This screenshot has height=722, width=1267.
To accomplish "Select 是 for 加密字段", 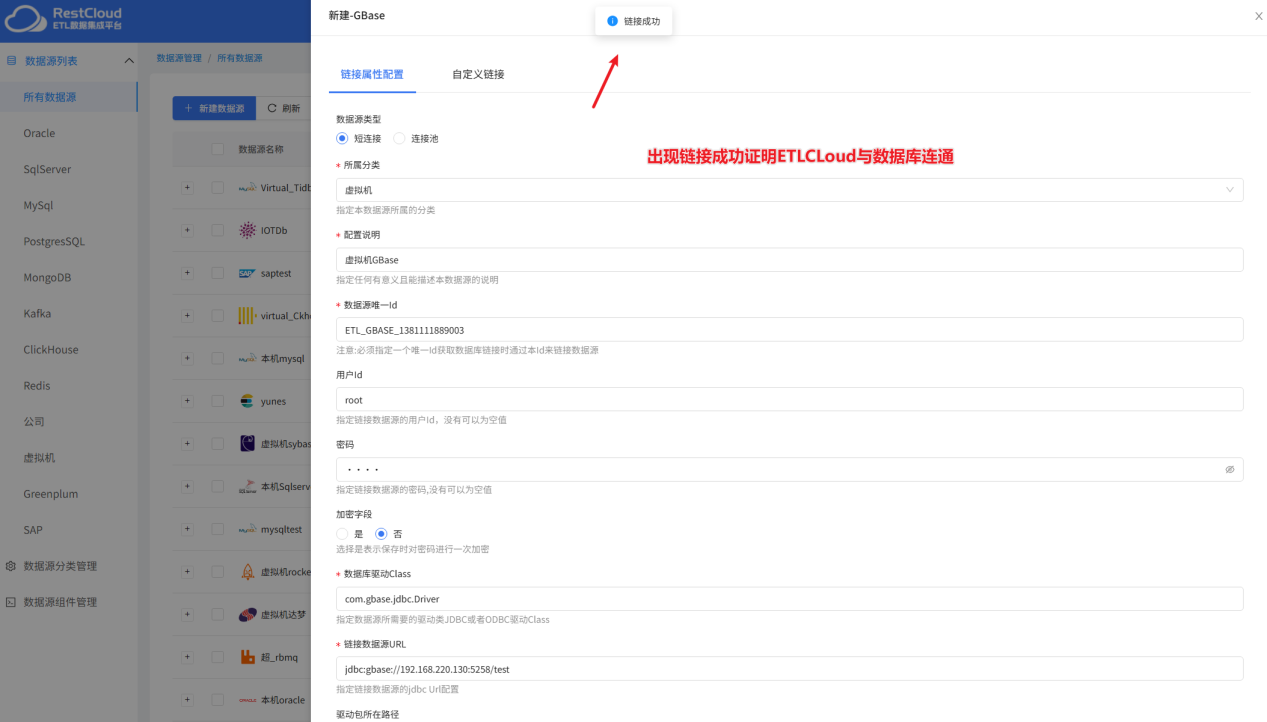I will (341, 533).
